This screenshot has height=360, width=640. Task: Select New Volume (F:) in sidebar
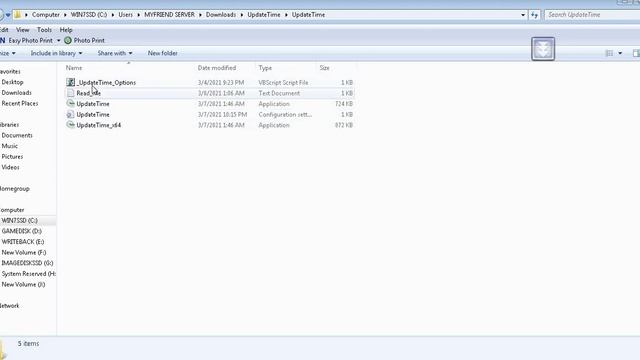point(24,252)
